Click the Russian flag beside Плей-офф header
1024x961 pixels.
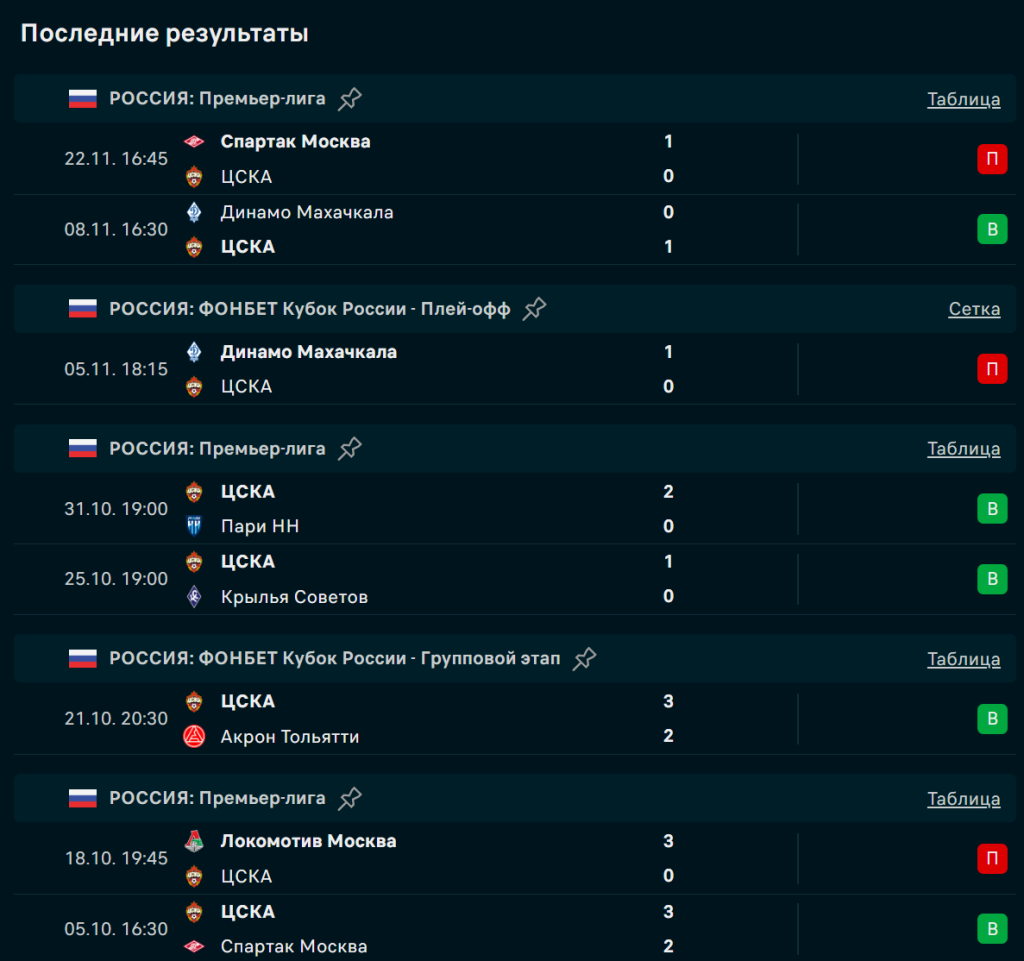pos(83,309)
